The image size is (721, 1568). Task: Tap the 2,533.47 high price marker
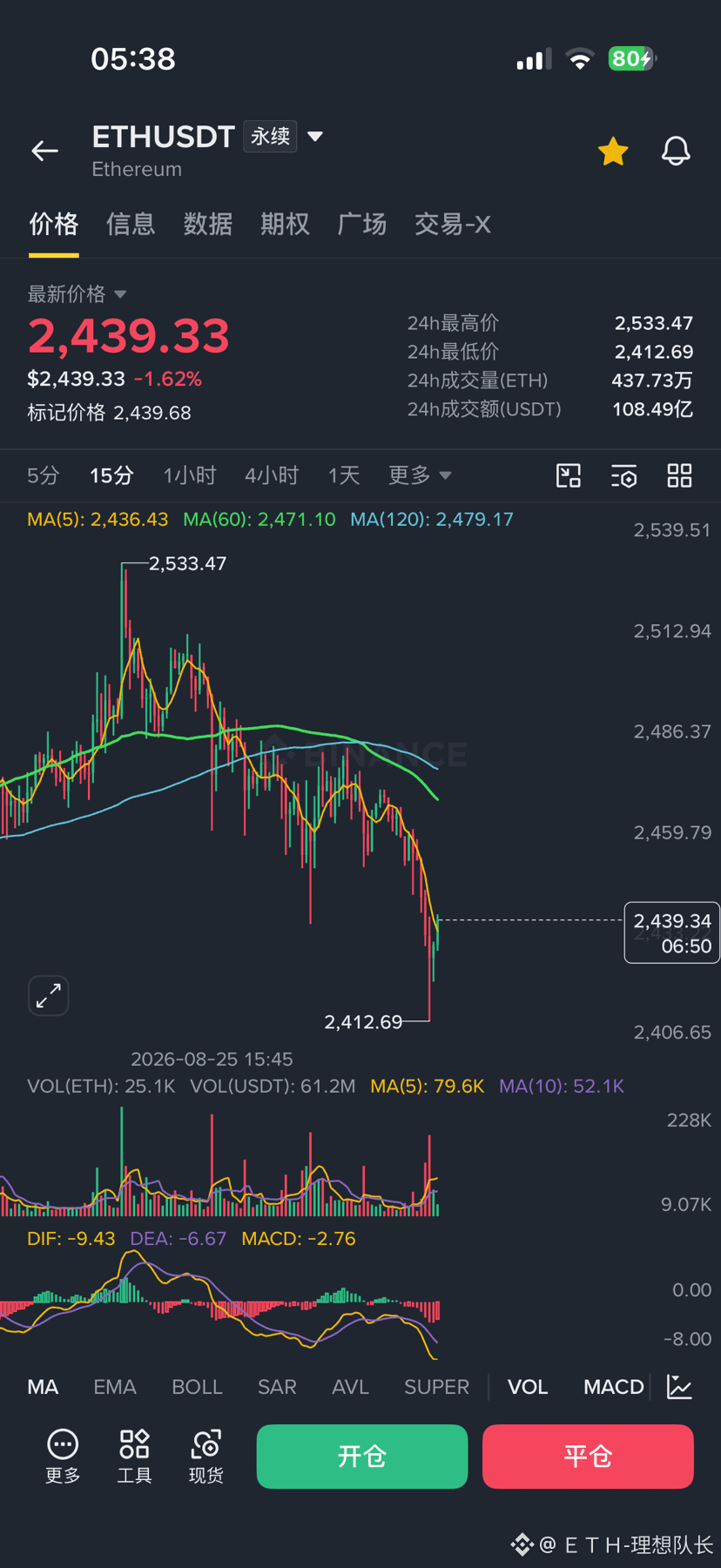[x=188, y=563]
